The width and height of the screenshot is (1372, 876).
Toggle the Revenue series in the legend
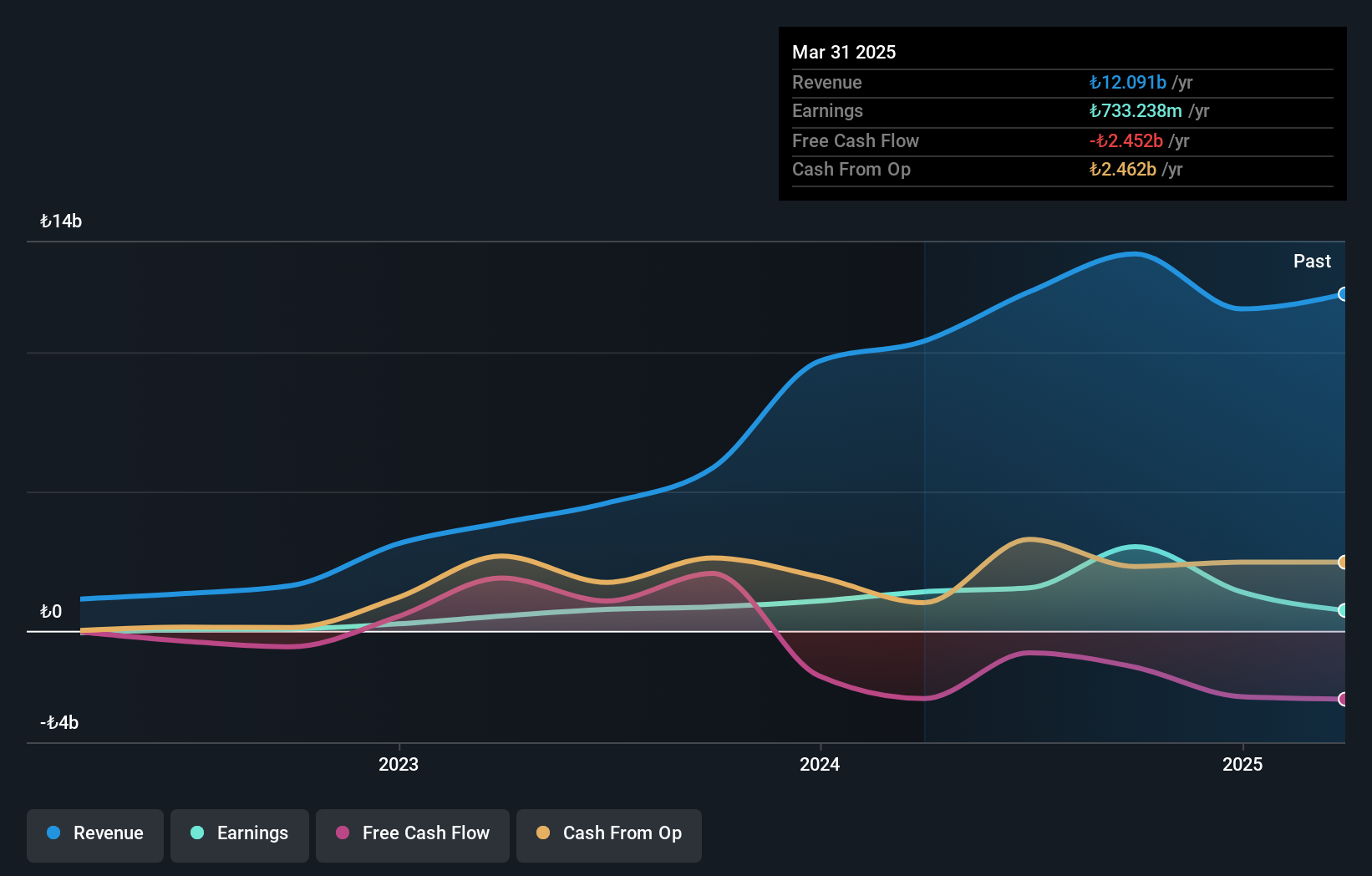[x=95, y=835]
